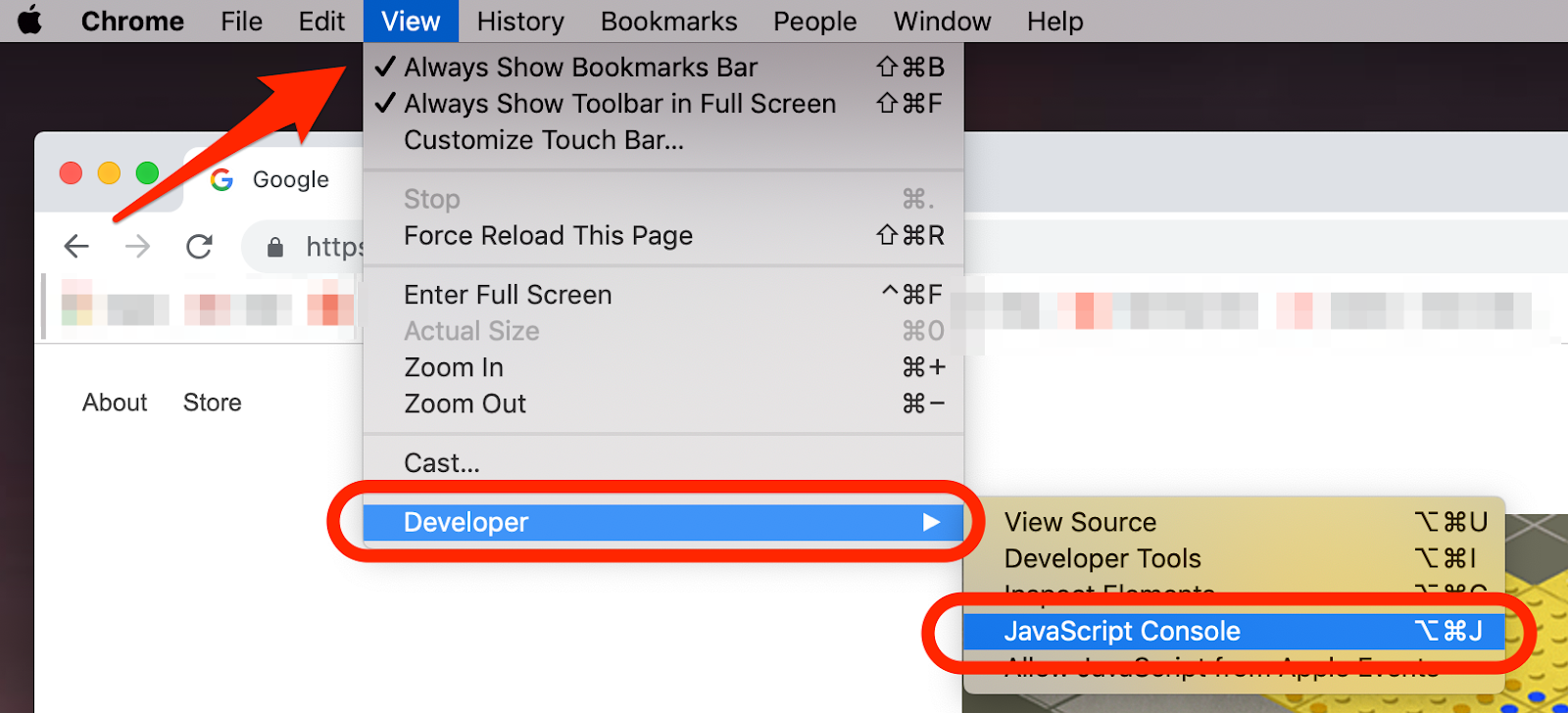The image size is (1568, 713).
Task: Open the JavaScript Console
Action: [1234, 631]
